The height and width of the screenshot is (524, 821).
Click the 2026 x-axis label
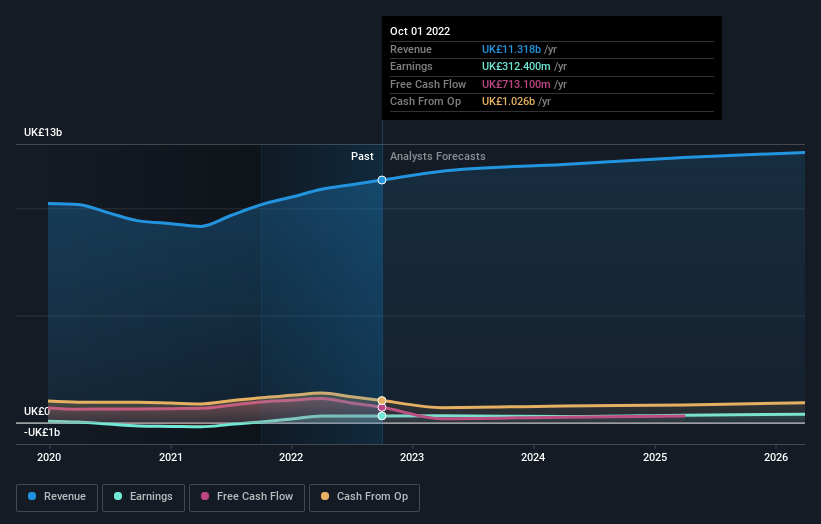(776, 458)
